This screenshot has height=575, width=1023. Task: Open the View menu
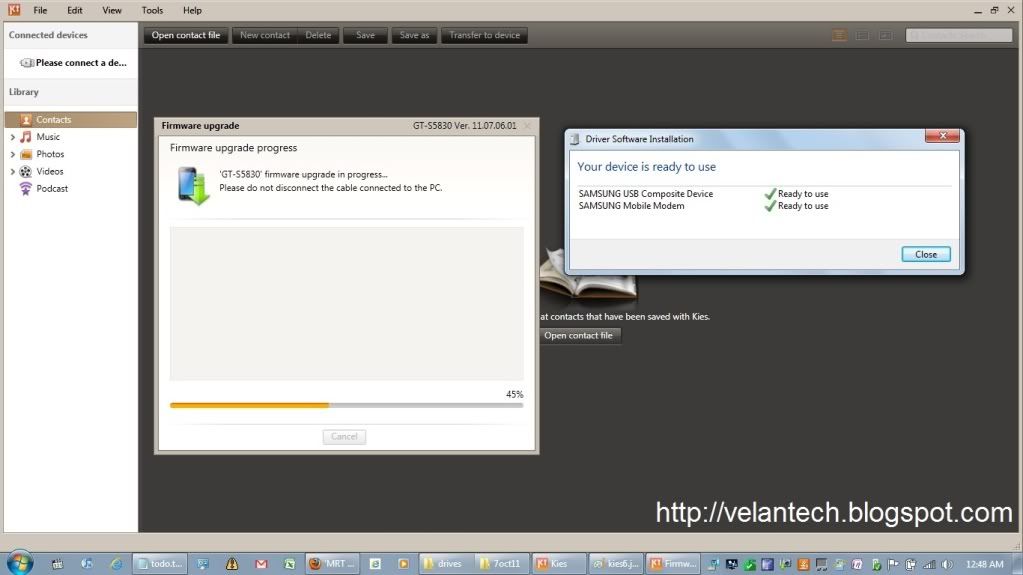(x=112, y=10)
